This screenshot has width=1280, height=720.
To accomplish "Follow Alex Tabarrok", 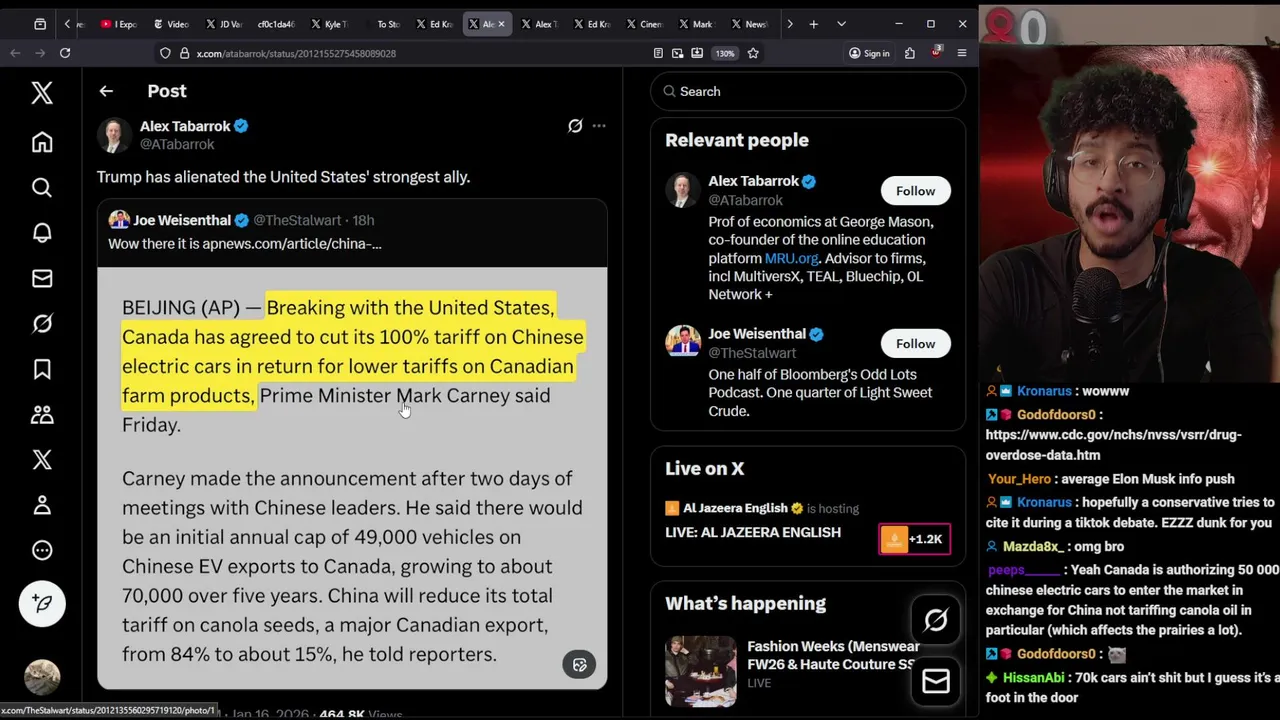I will 915,191.
